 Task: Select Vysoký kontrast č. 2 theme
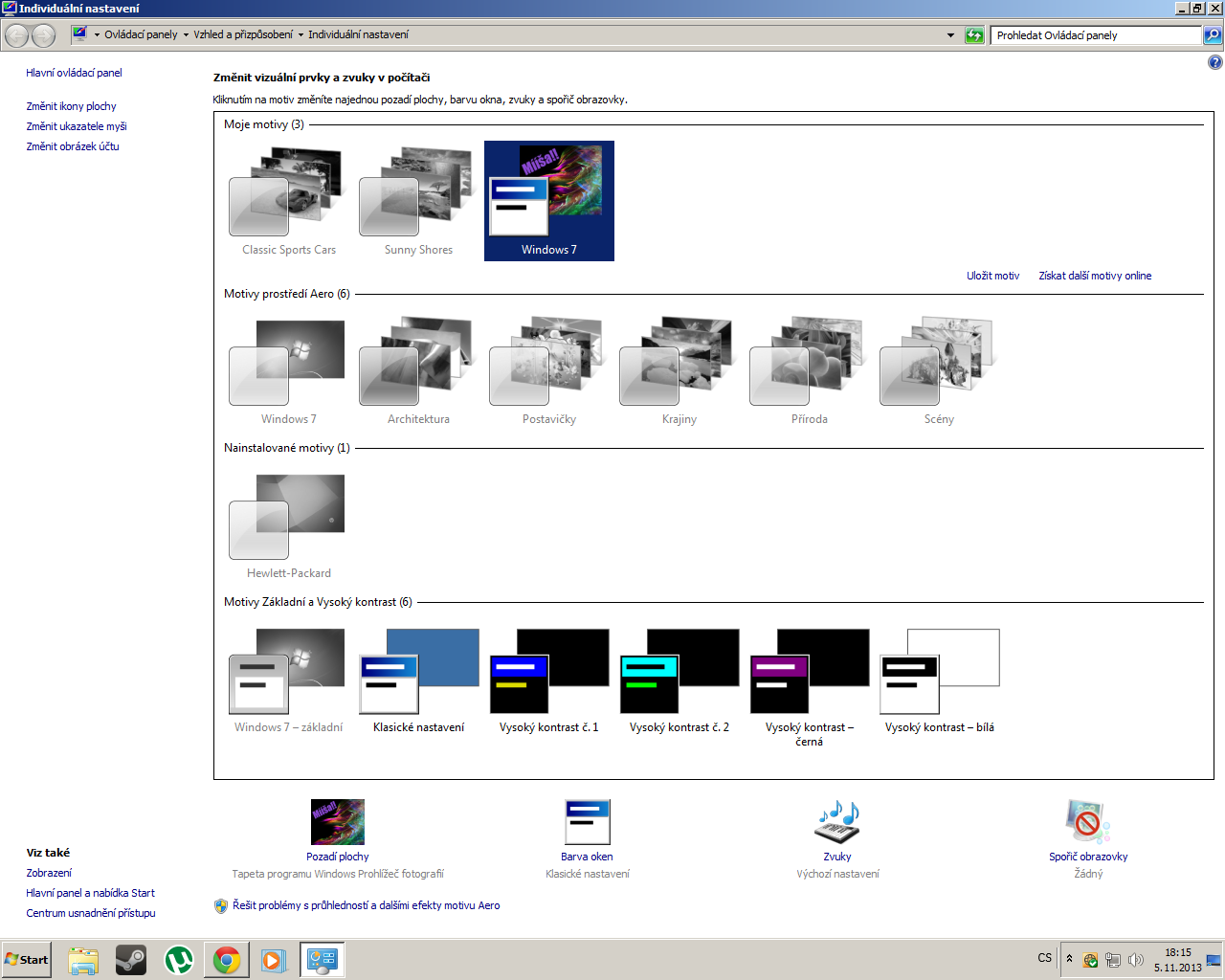(679, 680)
